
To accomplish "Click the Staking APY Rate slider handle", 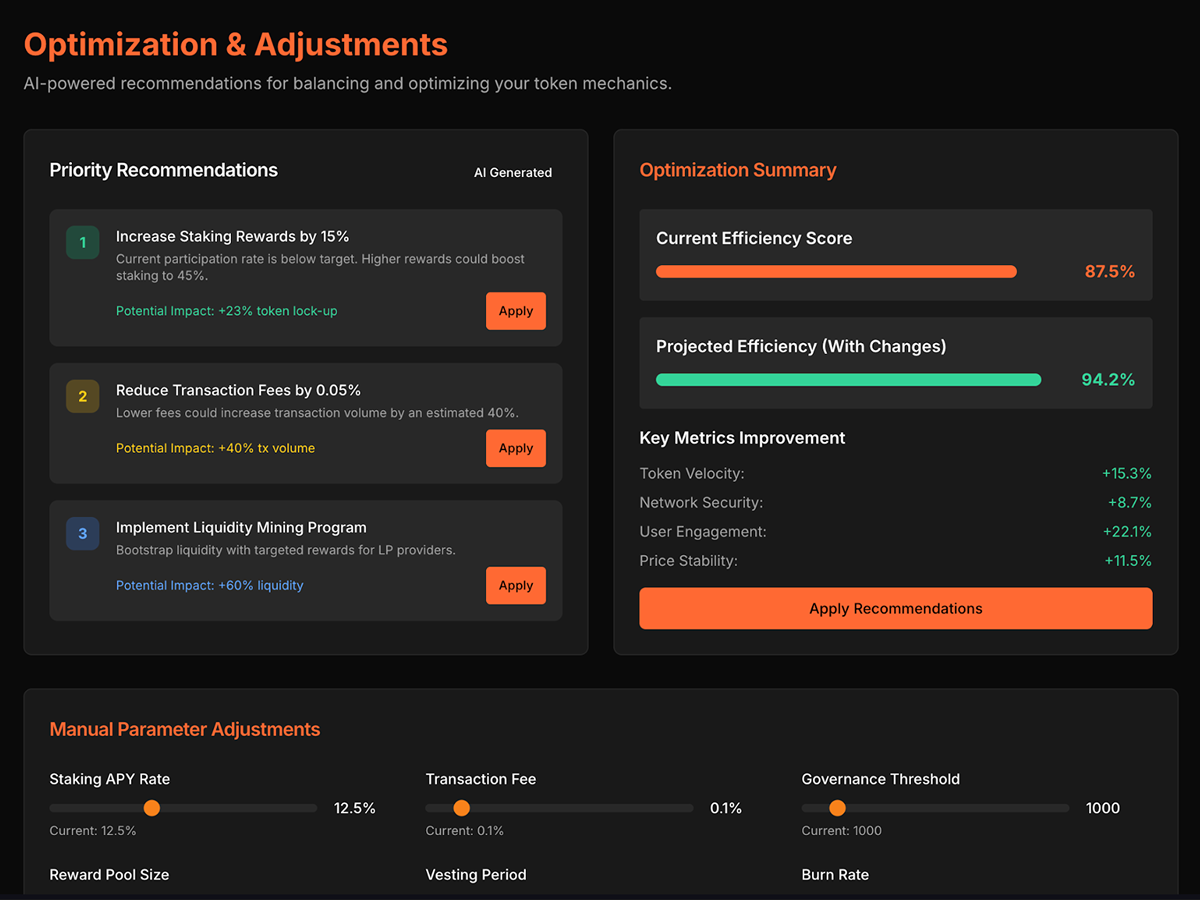I will click(151, 808).
